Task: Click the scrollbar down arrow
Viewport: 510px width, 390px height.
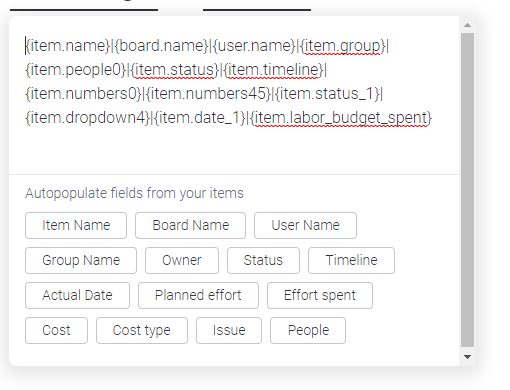Action: [x=467, y=357]
